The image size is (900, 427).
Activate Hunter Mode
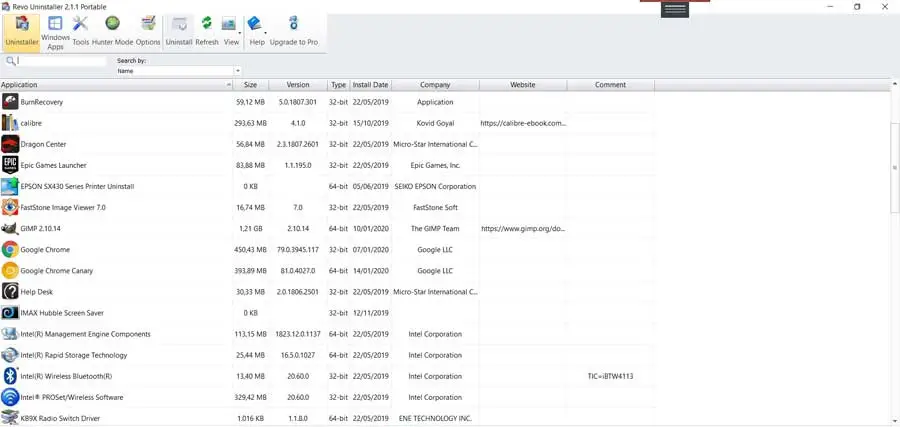[x=112, y=31]
